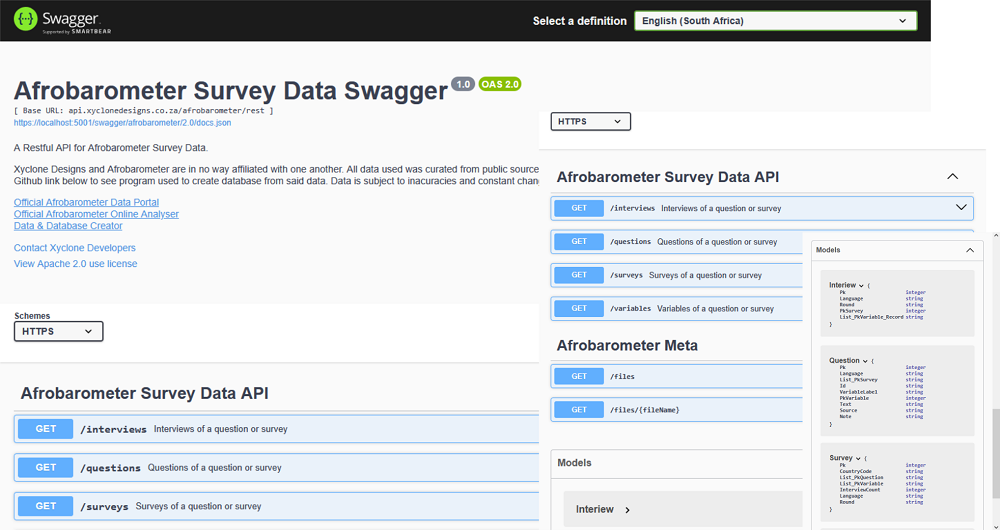Click the OAS 2.0 badge
Screen dimensions: 1000x530
pos(500,84)
